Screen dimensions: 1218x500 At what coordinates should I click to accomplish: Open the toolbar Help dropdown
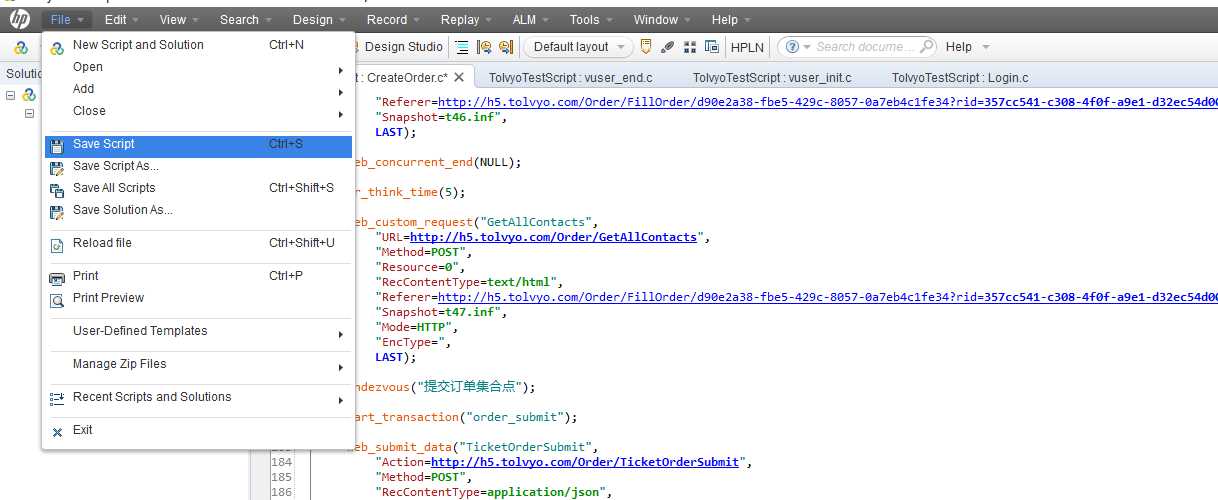tap(967, 47)
